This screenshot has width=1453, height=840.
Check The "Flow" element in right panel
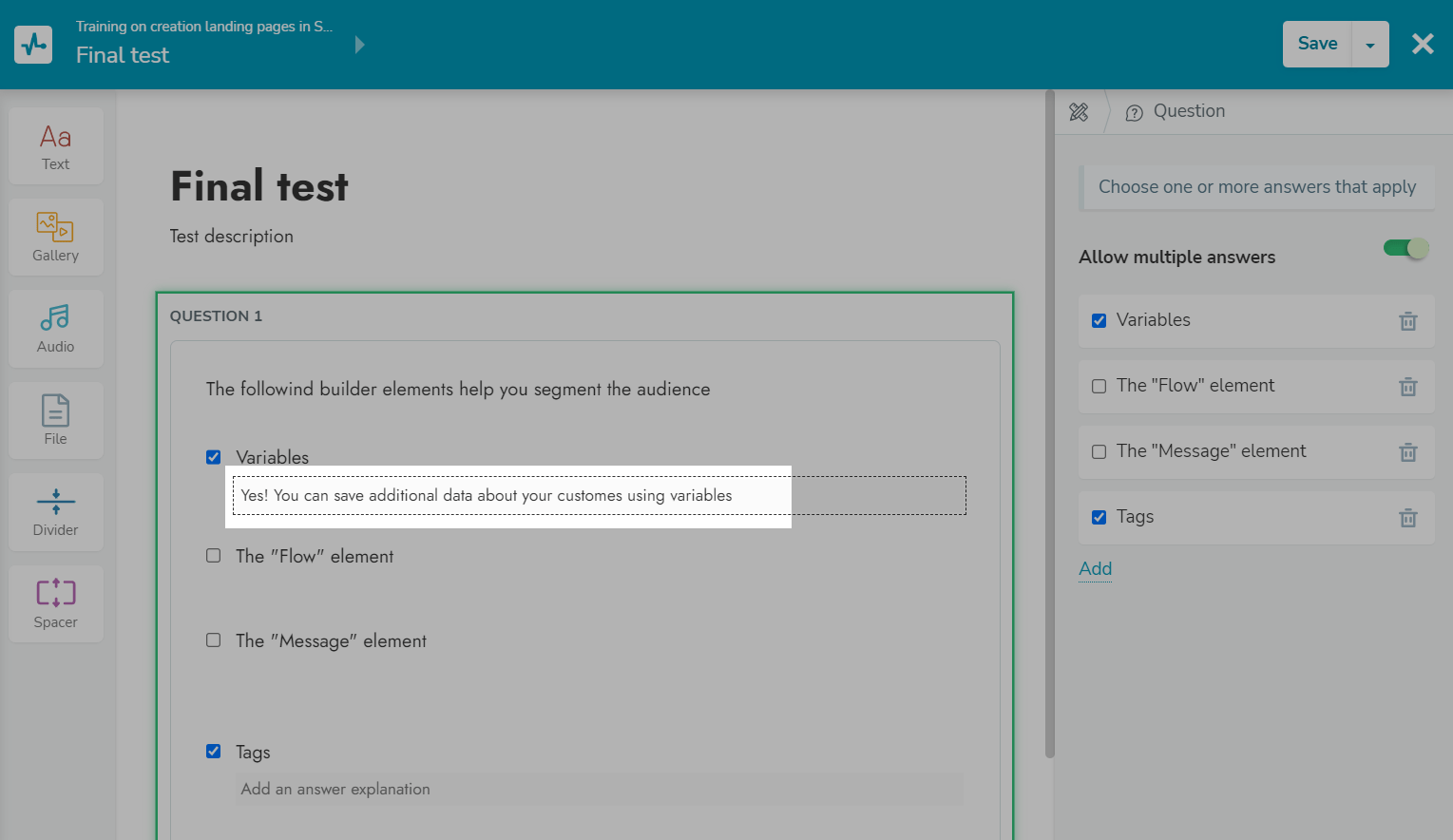(1099, 386)
